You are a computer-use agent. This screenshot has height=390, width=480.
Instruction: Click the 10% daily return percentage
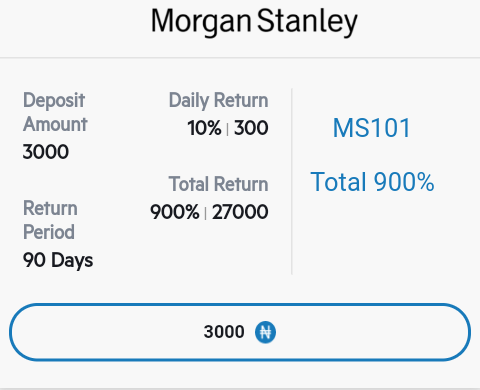(204, 128)
